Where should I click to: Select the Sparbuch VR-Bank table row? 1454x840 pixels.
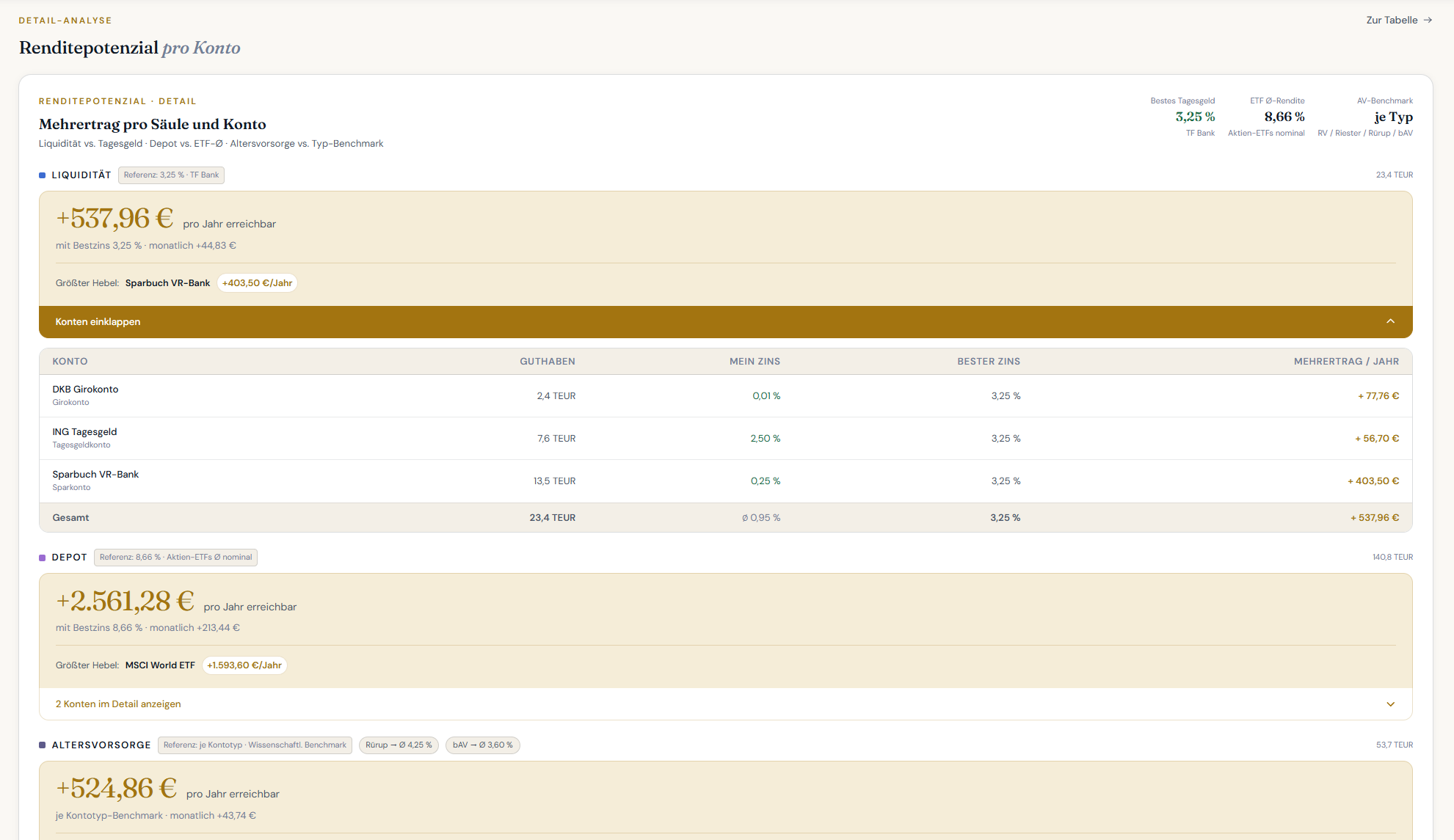point(725,481)
